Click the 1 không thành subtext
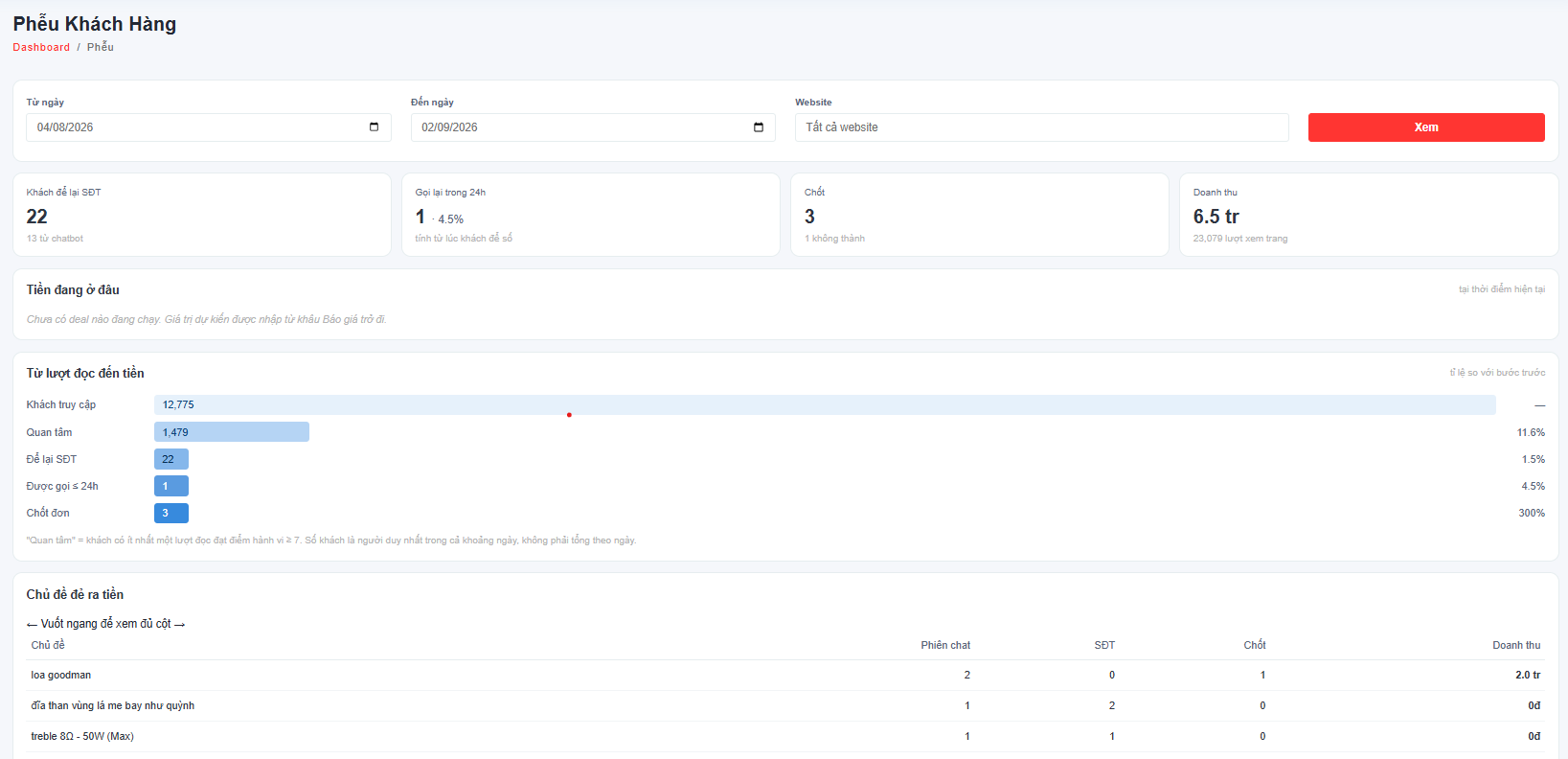The width and height of the screenshot is (1568, 759). point(834,239)
